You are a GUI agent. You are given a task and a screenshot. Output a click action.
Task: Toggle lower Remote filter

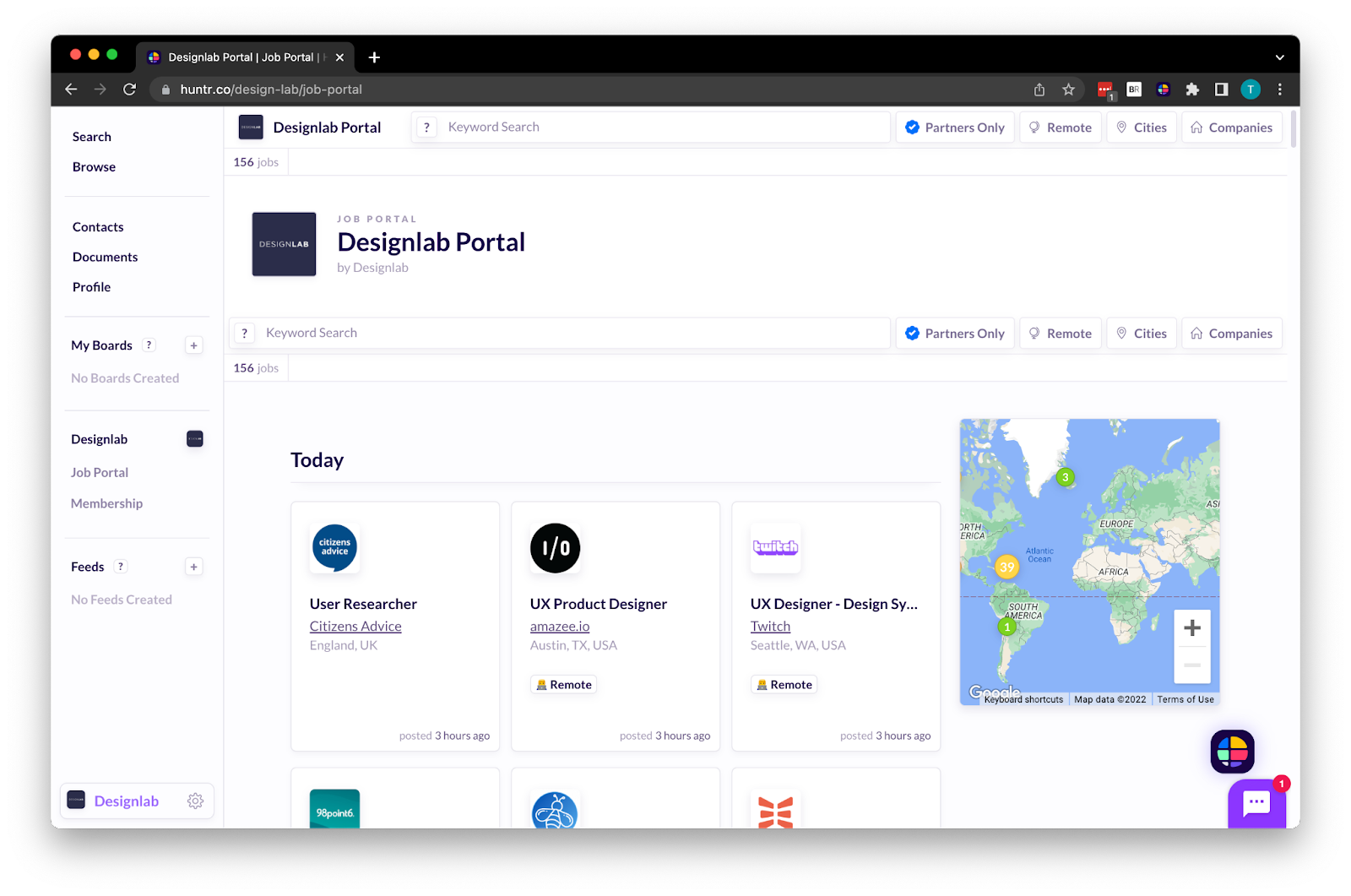tap(1061, 334)
